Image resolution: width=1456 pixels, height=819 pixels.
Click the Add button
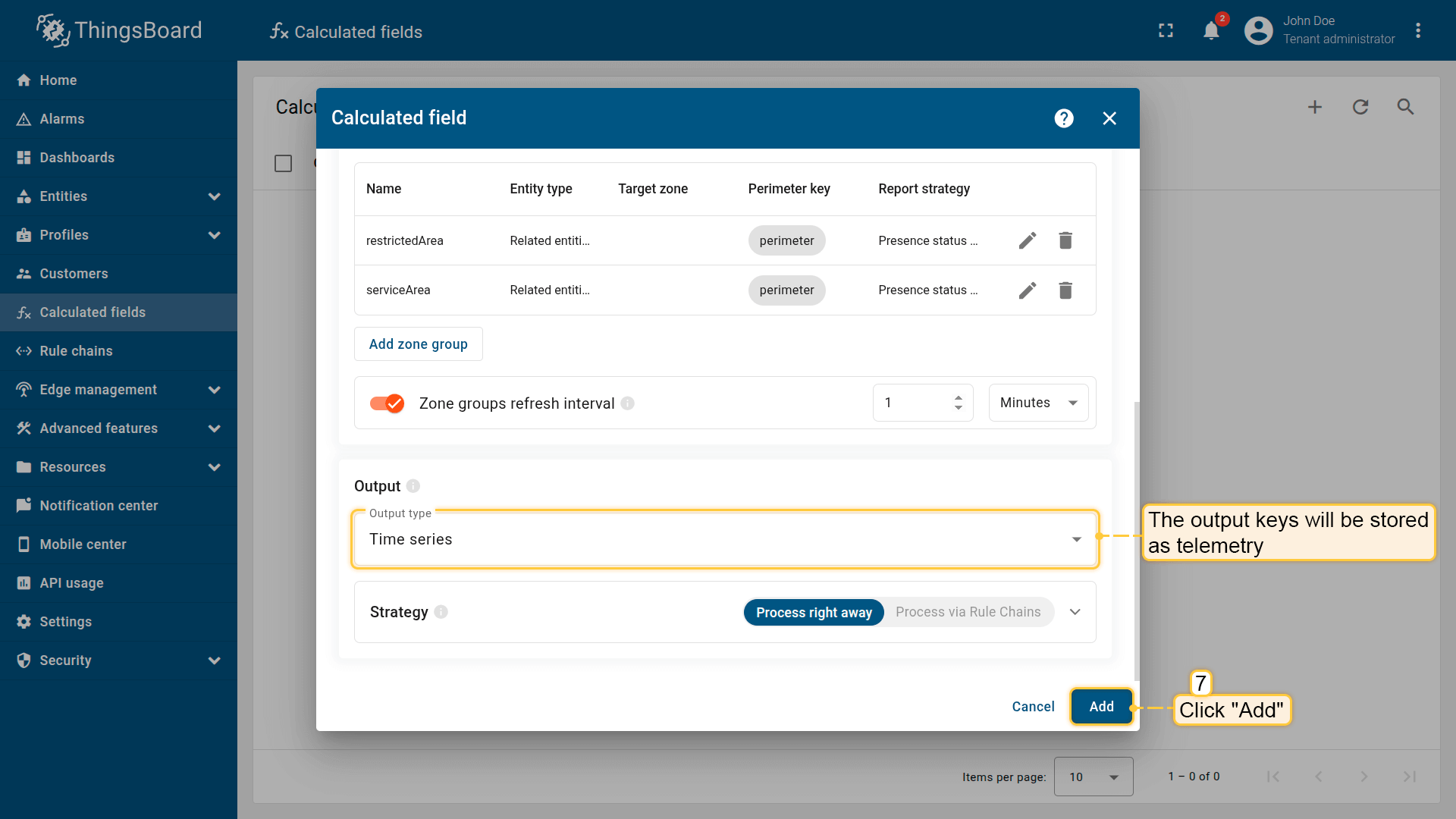(1101, 707)
